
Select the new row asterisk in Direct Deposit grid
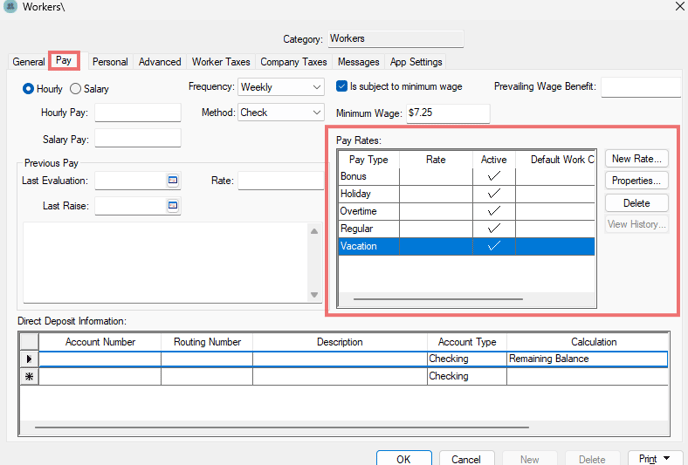pyautogui.click(x=28, y=377)
